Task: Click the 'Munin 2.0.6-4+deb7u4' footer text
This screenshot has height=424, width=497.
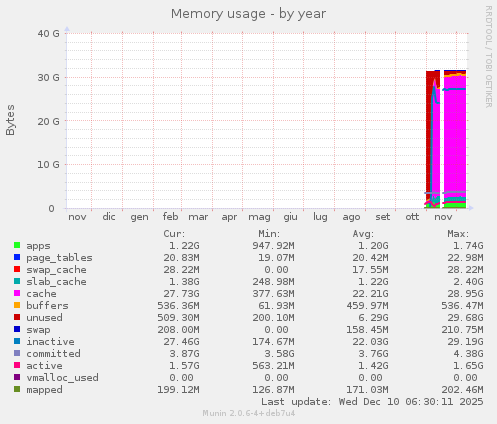Action: (x=249, y=413)
